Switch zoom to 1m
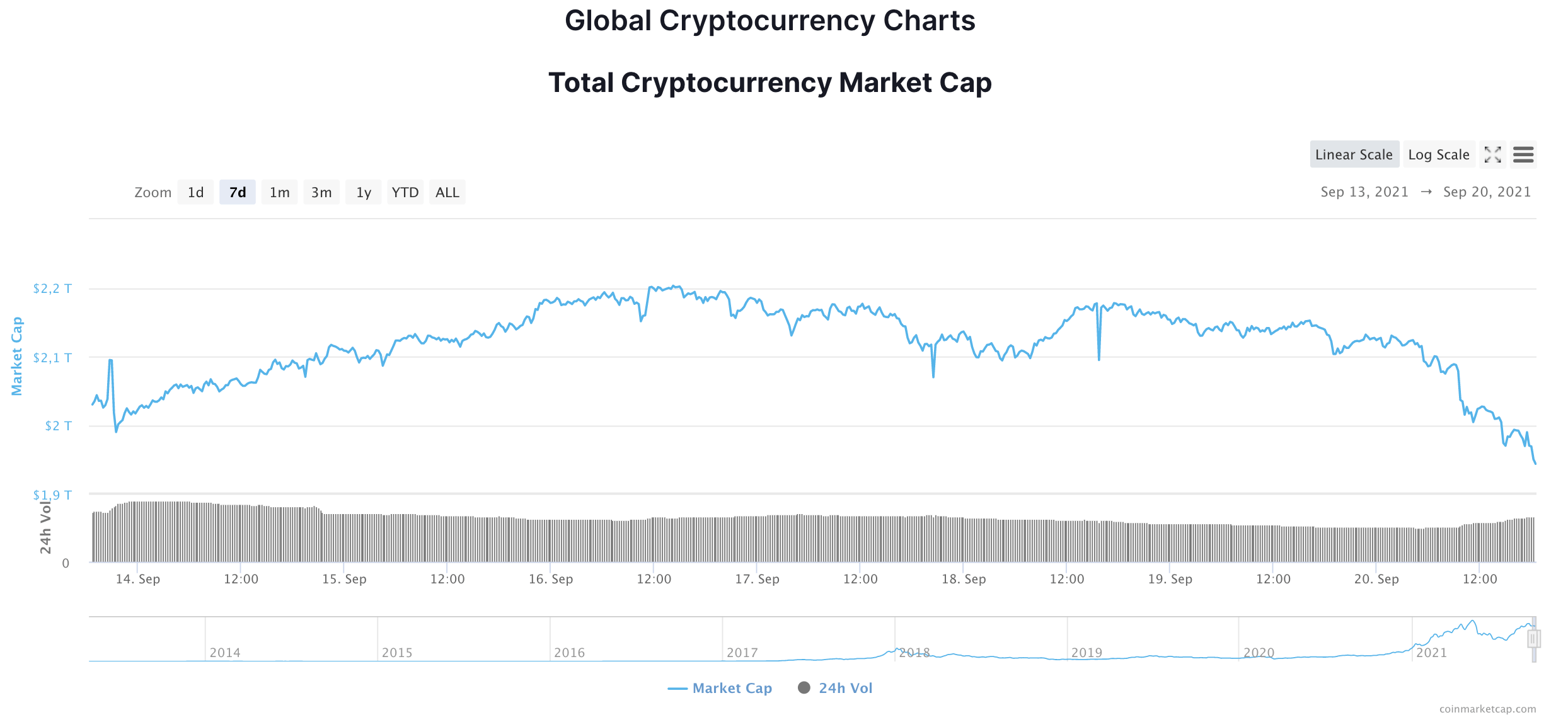 [x=279, y=192]
